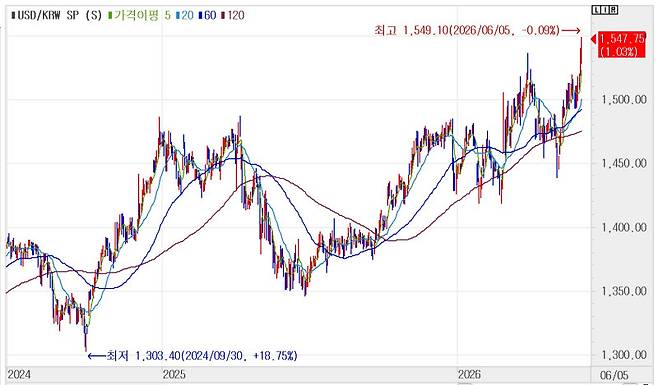Click the 2024 year label on the time axis
Image resolution: width=658 pixels, height=385 pixels.
coord(19,374)
